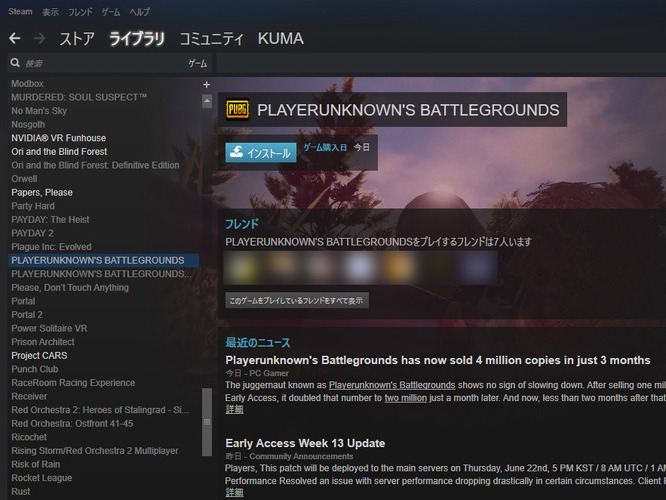Select Papers, Please in list

coord(42,192)
